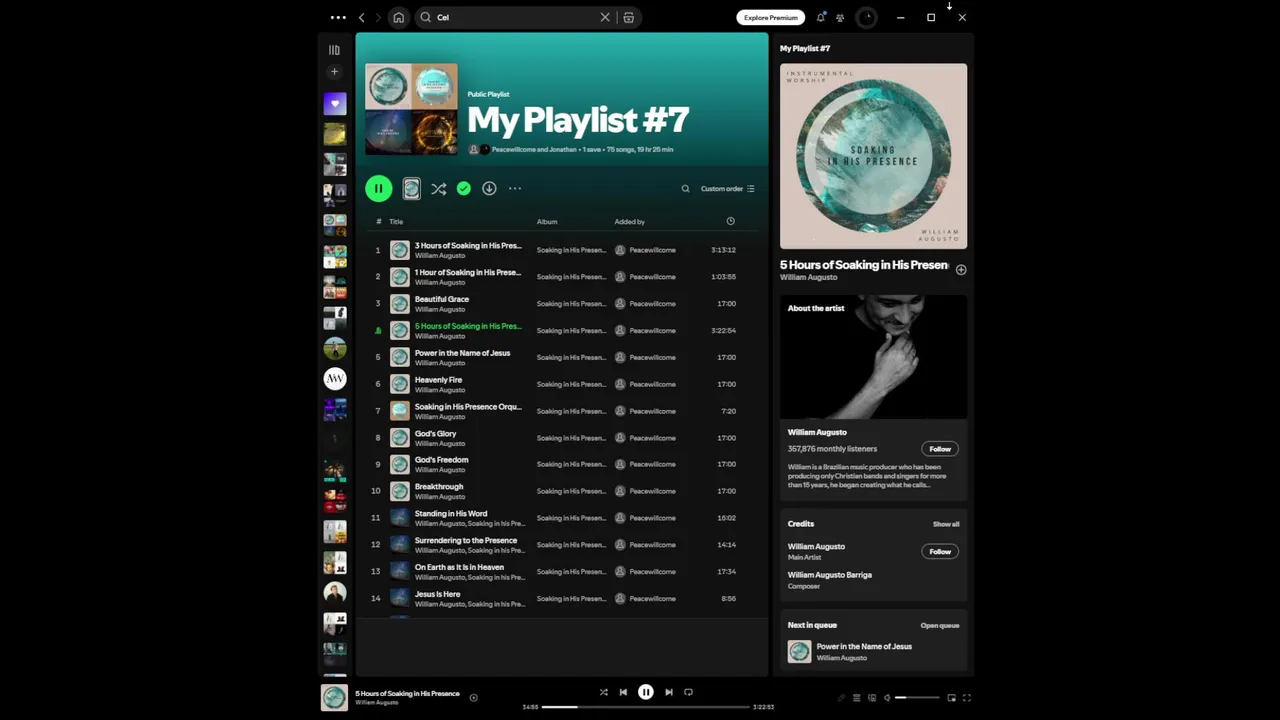Viewport: 1280px width, 720px height.
Task: Pause the playlist with the big green button
Action: [x=378, y=188]
